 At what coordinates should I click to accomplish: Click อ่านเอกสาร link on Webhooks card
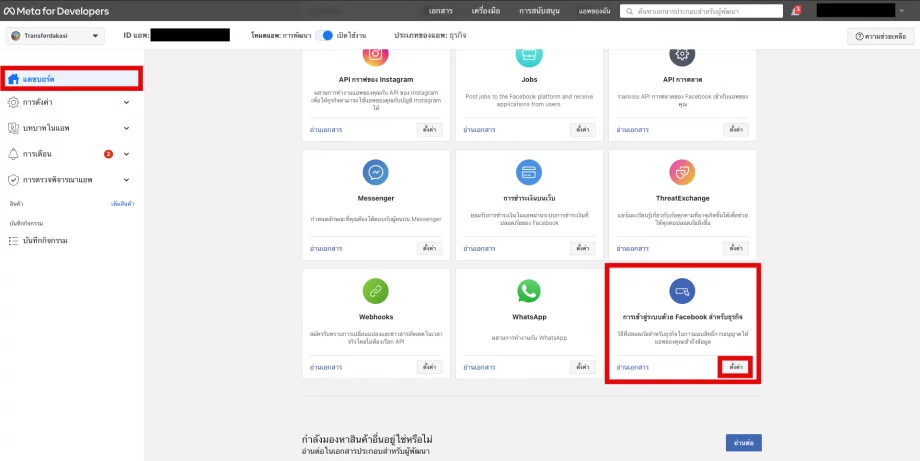pos(326,368)
